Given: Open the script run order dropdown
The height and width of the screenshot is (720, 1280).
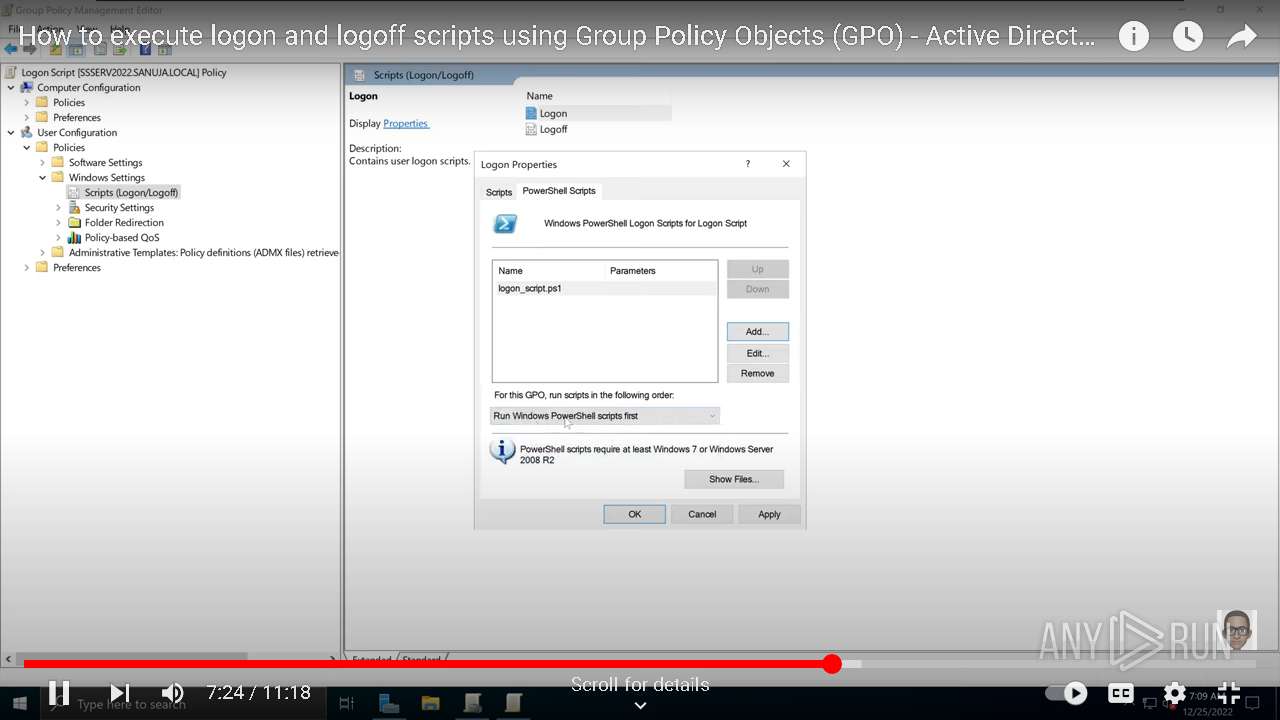Looking at the screenshot, I should click(x=604, y=415).
